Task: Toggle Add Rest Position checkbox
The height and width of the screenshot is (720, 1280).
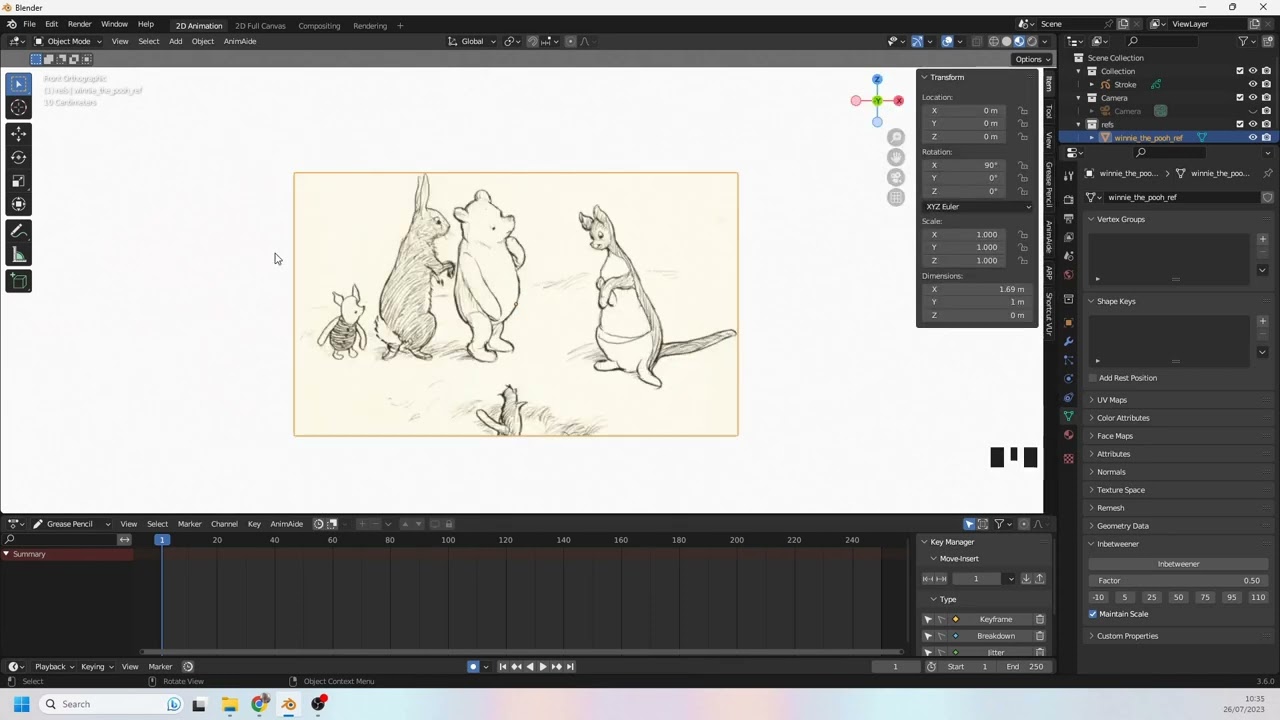Action: [1093, 378]
